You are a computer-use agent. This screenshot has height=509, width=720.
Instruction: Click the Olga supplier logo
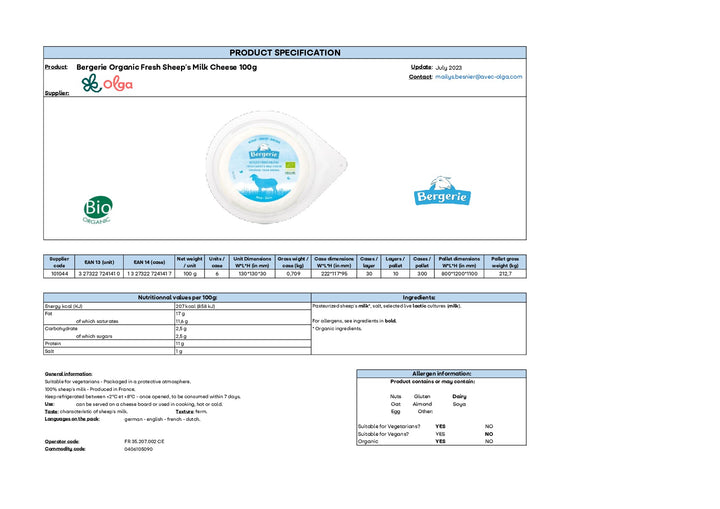coord(107,83)
